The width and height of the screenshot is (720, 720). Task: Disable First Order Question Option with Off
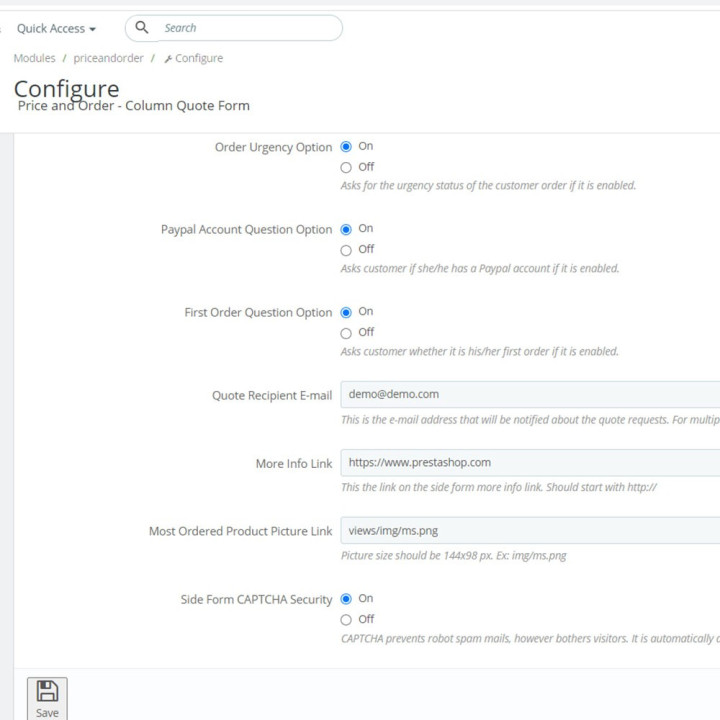(346, 333)
